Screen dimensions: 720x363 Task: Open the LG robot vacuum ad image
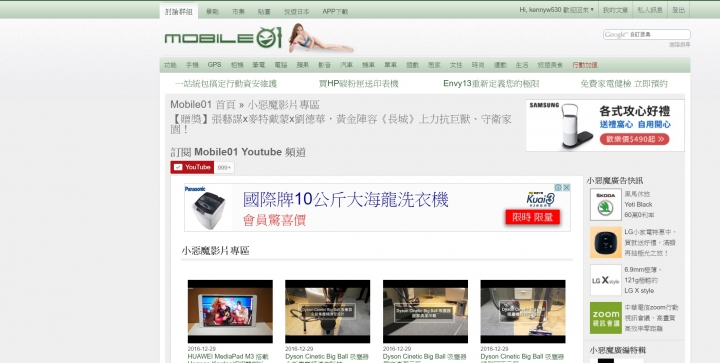[x=606, y=242]
